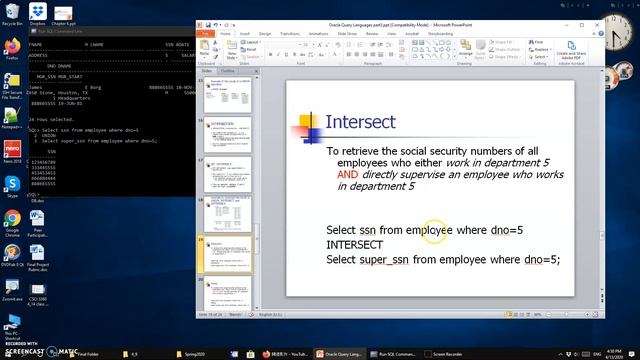This screenshot has width=640, height=360.
Task: Switch to Normal view in status bar
Action: point(509,315)
